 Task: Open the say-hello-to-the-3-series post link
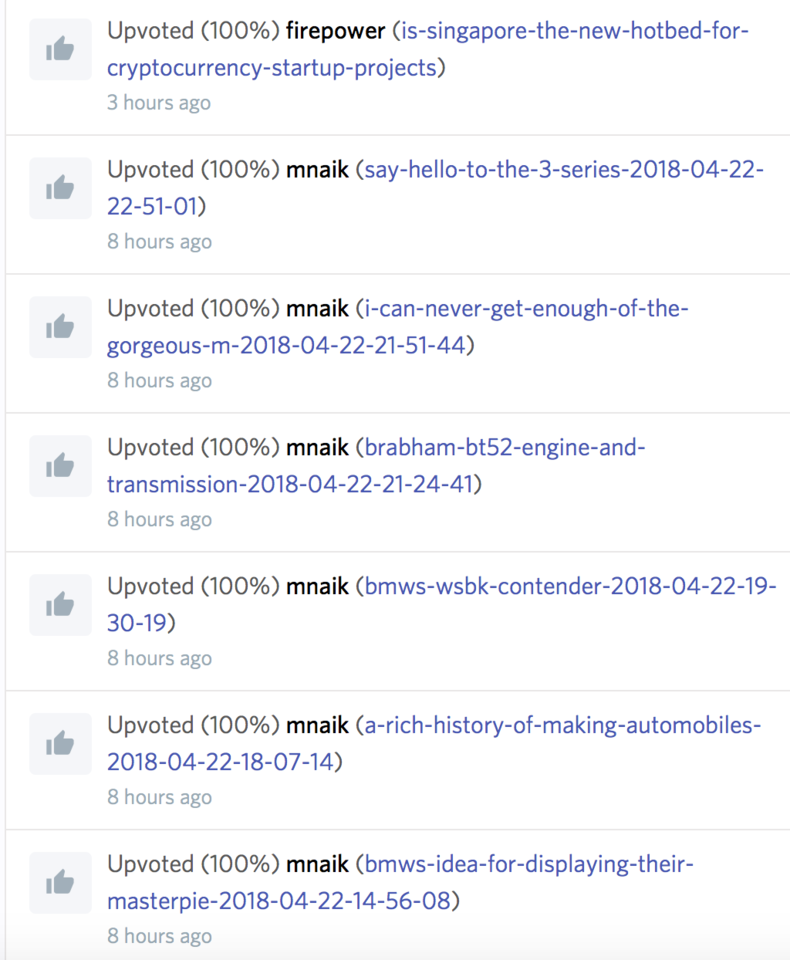(x=564, y=169)
